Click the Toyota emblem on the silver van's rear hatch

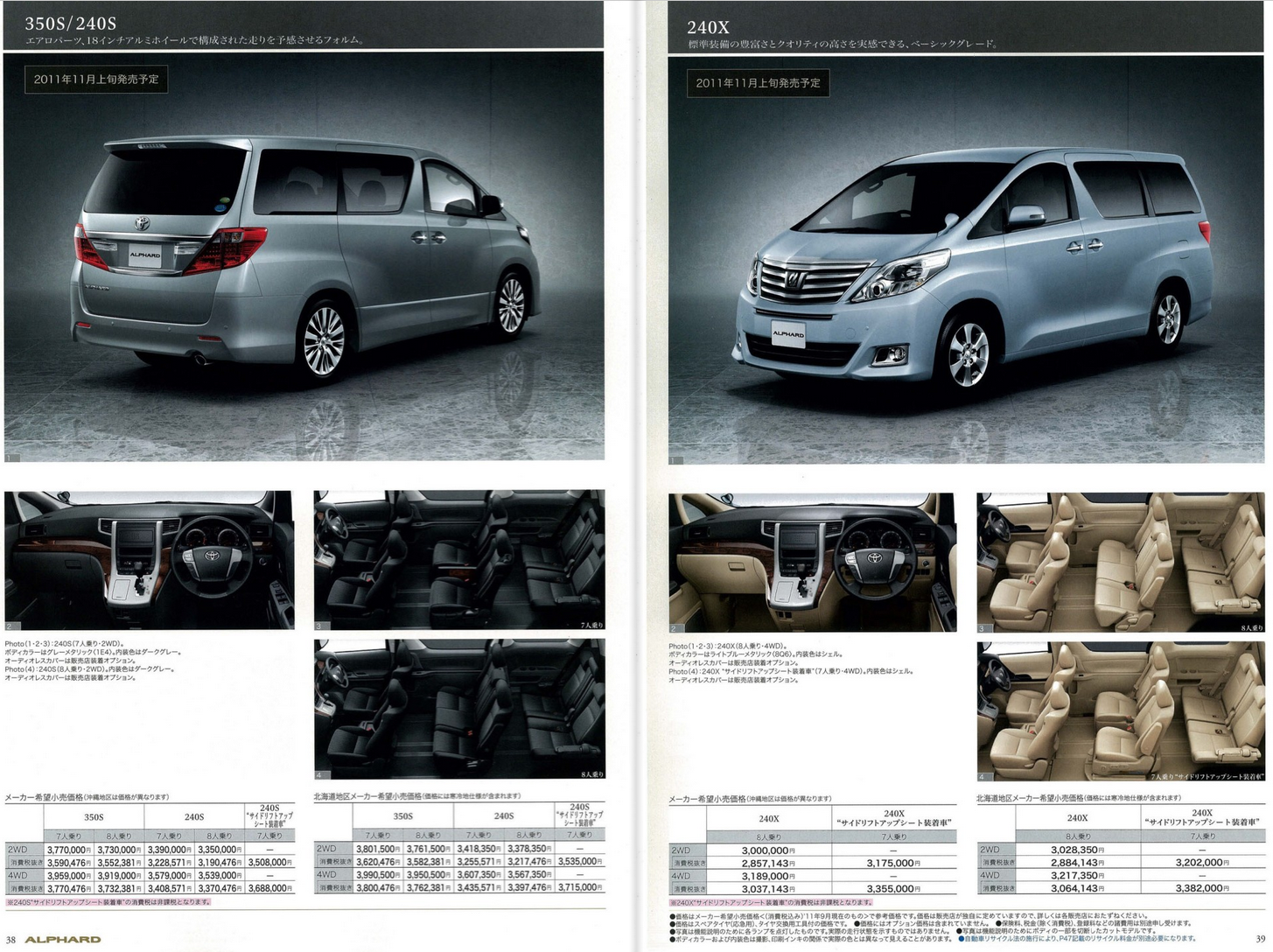[x=142, y=223]
